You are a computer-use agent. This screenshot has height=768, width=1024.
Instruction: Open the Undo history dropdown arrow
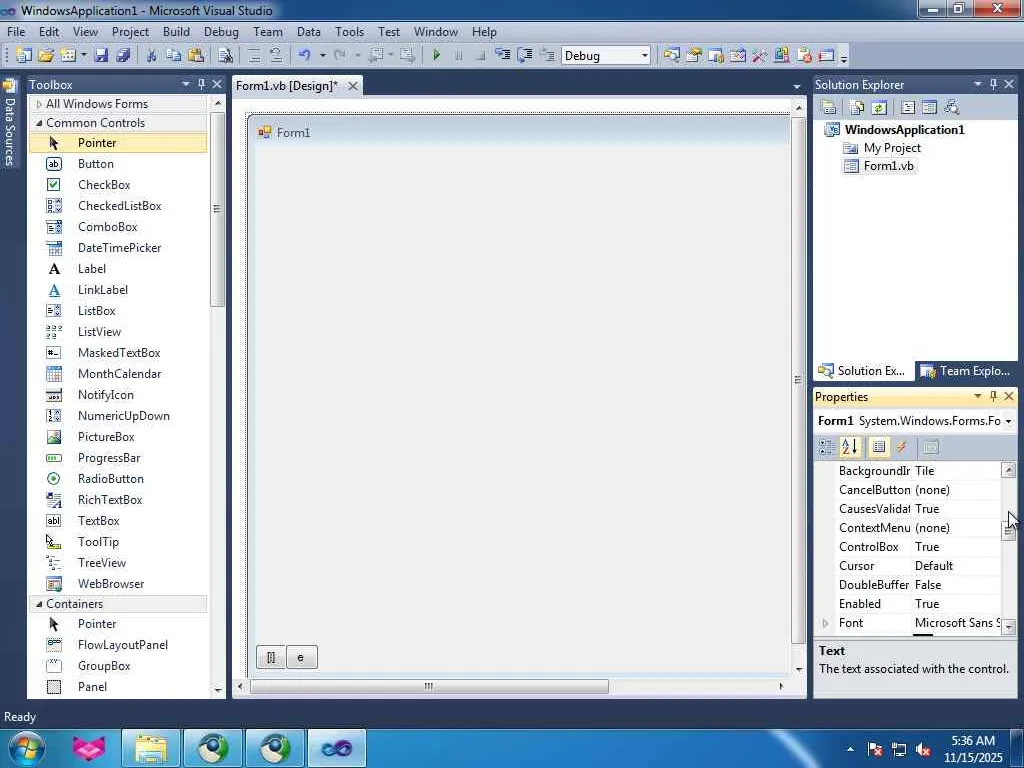tap(322, 56)
